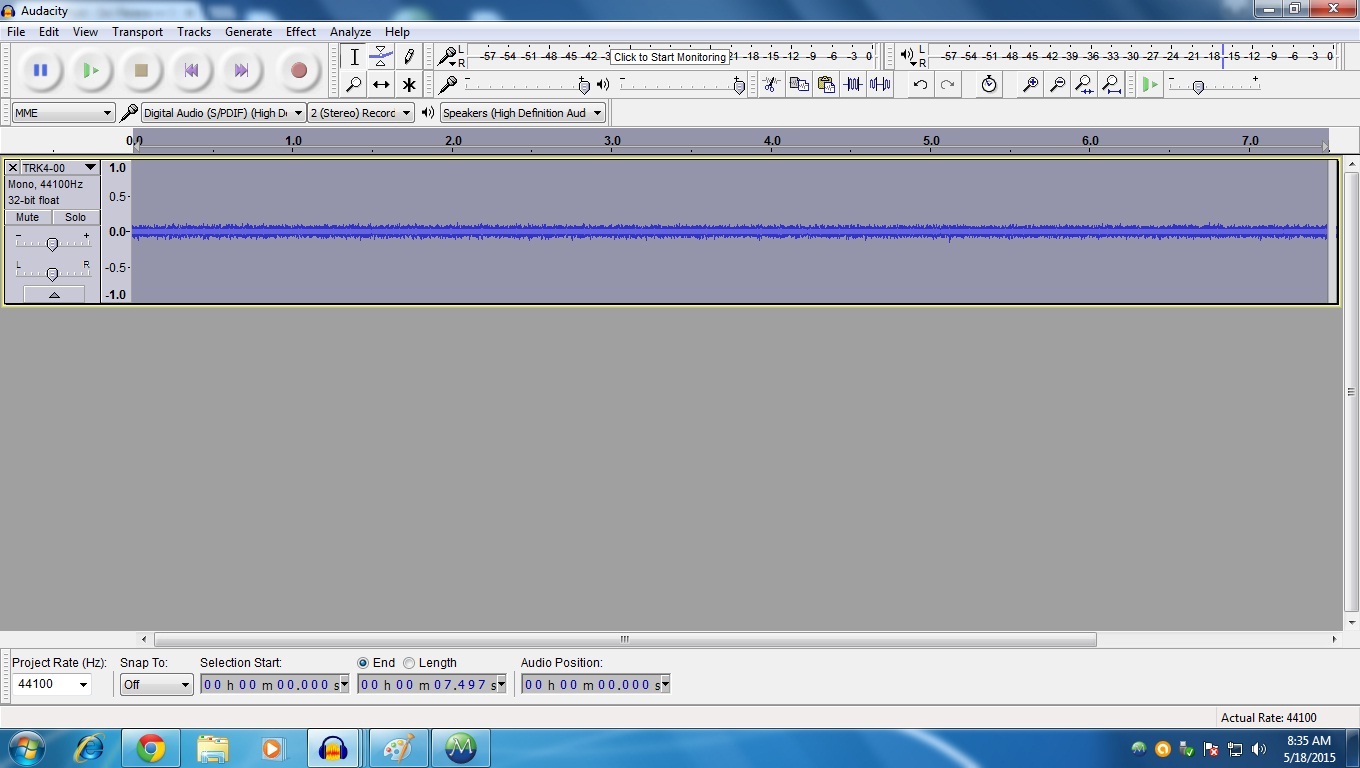Click the 3.0 mark on timeline ruler
This screenshot has width=1360, height=768.
pos(612,141)
